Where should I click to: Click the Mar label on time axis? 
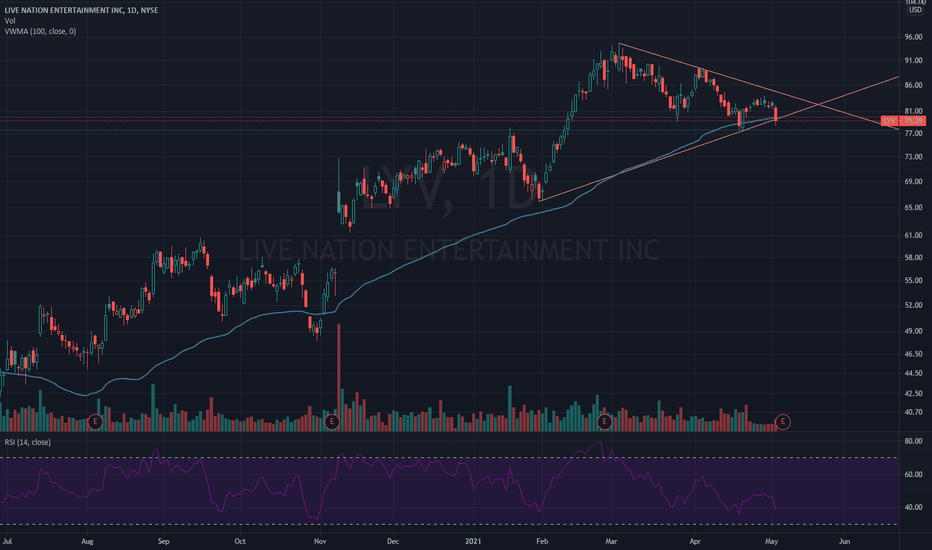[611, 541]
